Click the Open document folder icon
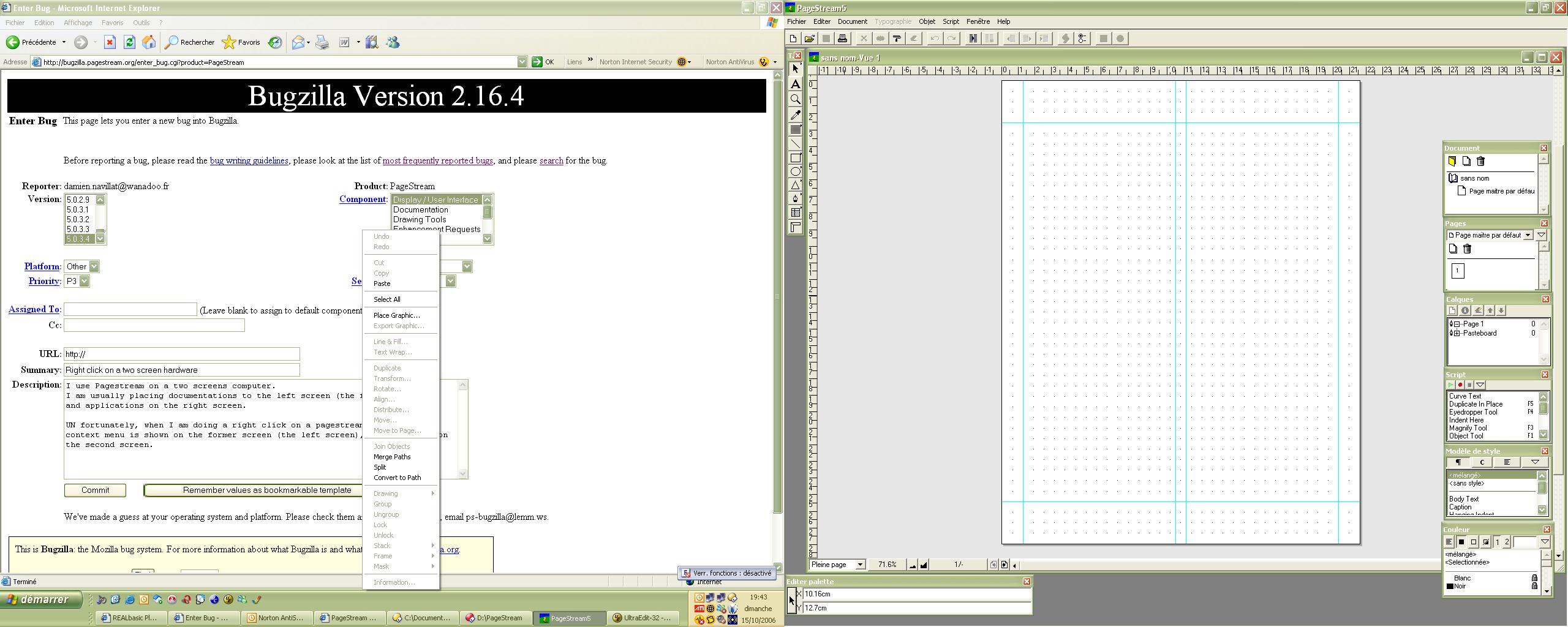The image size is (1568, 627). tap(809, 39)
